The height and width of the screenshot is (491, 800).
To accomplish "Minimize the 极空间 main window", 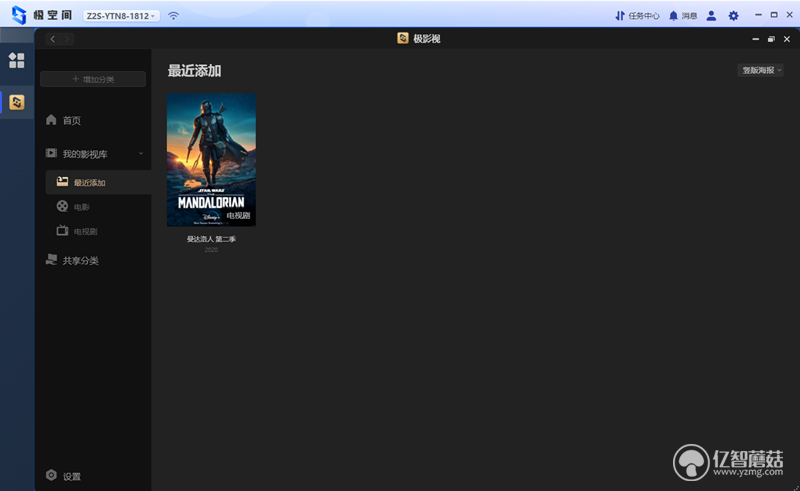I will pyautogui.click(x=758, y=15).
